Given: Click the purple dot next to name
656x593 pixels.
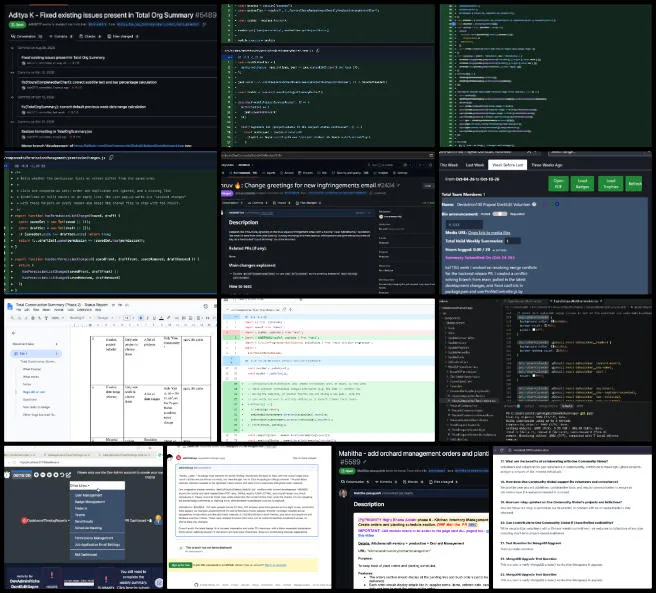Looking at the screenshot, I should 544,205.
